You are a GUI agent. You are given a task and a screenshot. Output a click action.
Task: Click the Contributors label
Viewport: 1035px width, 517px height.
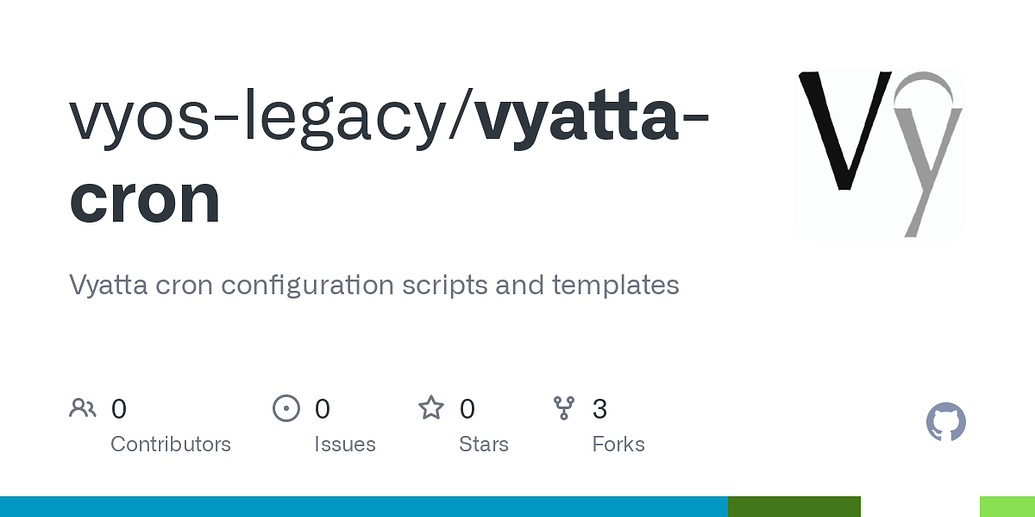(x=170, y=444)
